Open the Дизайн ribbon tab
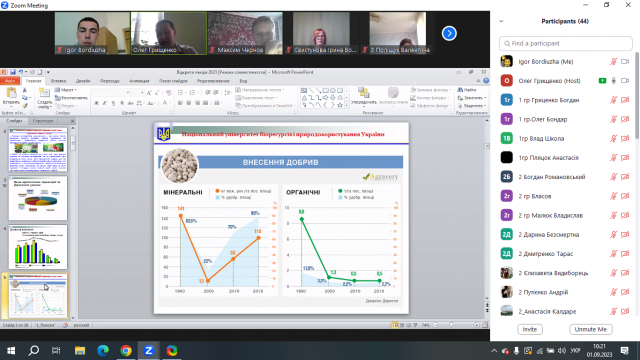Viewport: 640px width, 360px height. point(83,81)
